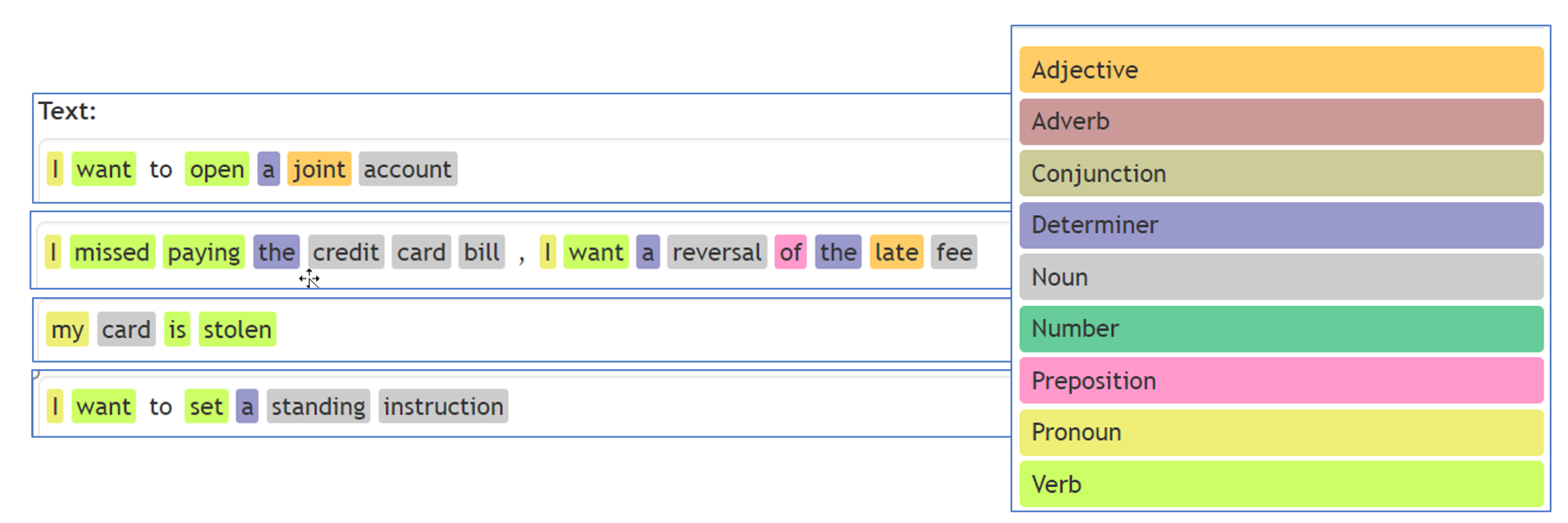Click the word "instruction"
The image size is (1568, 523).
point(443,407)
